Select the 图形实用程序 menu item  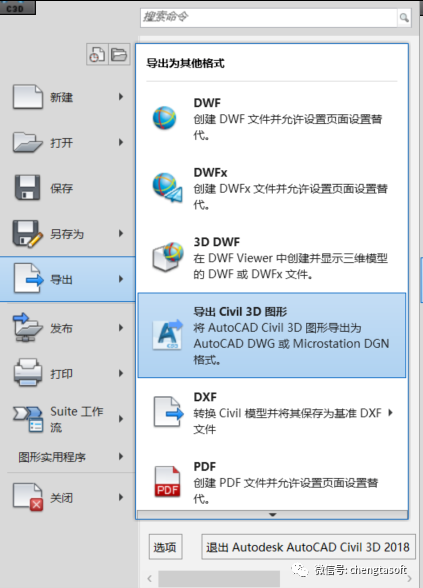[x=68, y=456]
